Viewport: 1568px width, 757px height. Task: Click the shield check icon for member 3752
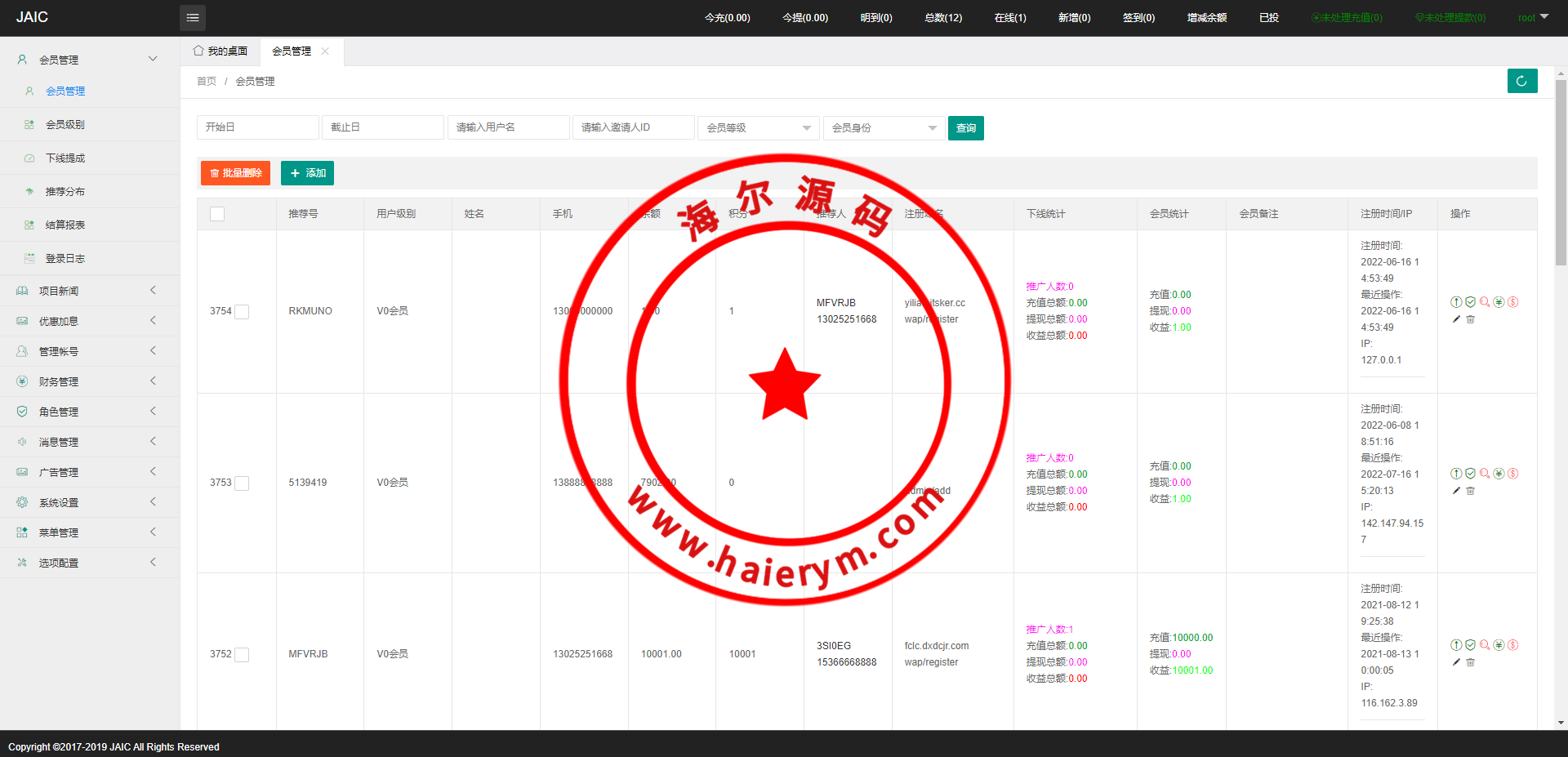pyautogui.click(x=1470, y=645)
